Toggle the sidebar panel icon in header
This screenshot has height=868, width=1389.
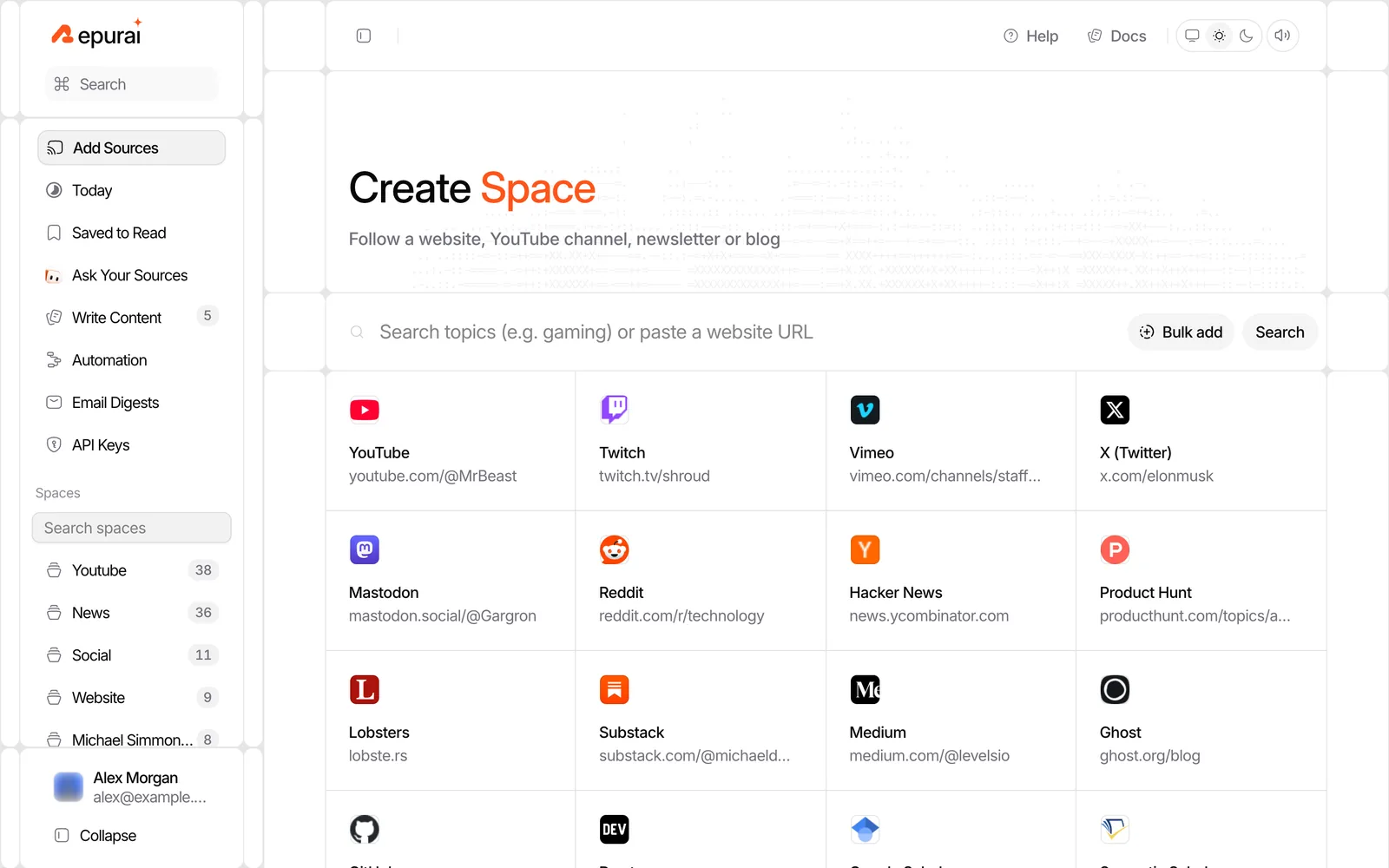pos(364,36)
